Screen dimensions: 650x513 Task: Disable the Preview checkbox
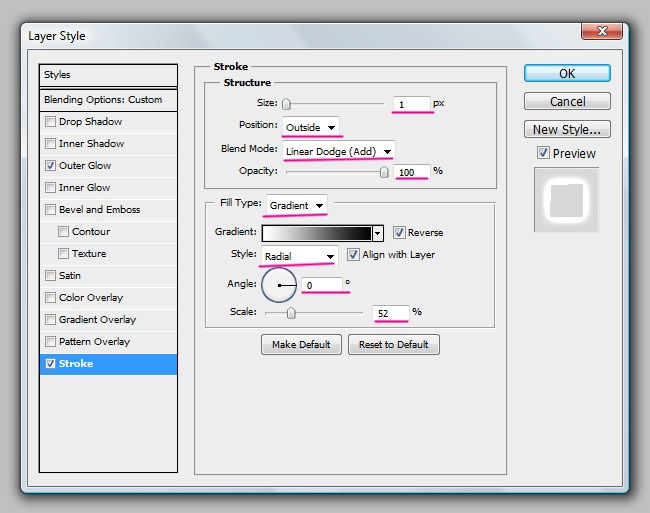(x=543, y=153)
